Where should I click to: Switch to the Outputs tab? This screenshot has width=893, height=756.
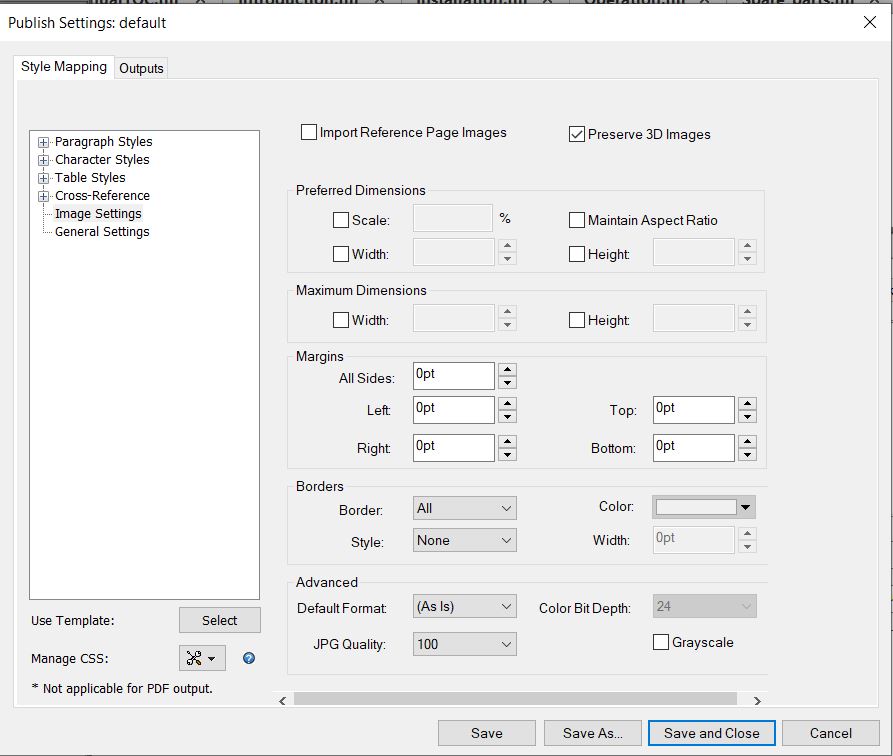(x=141, y=68)
